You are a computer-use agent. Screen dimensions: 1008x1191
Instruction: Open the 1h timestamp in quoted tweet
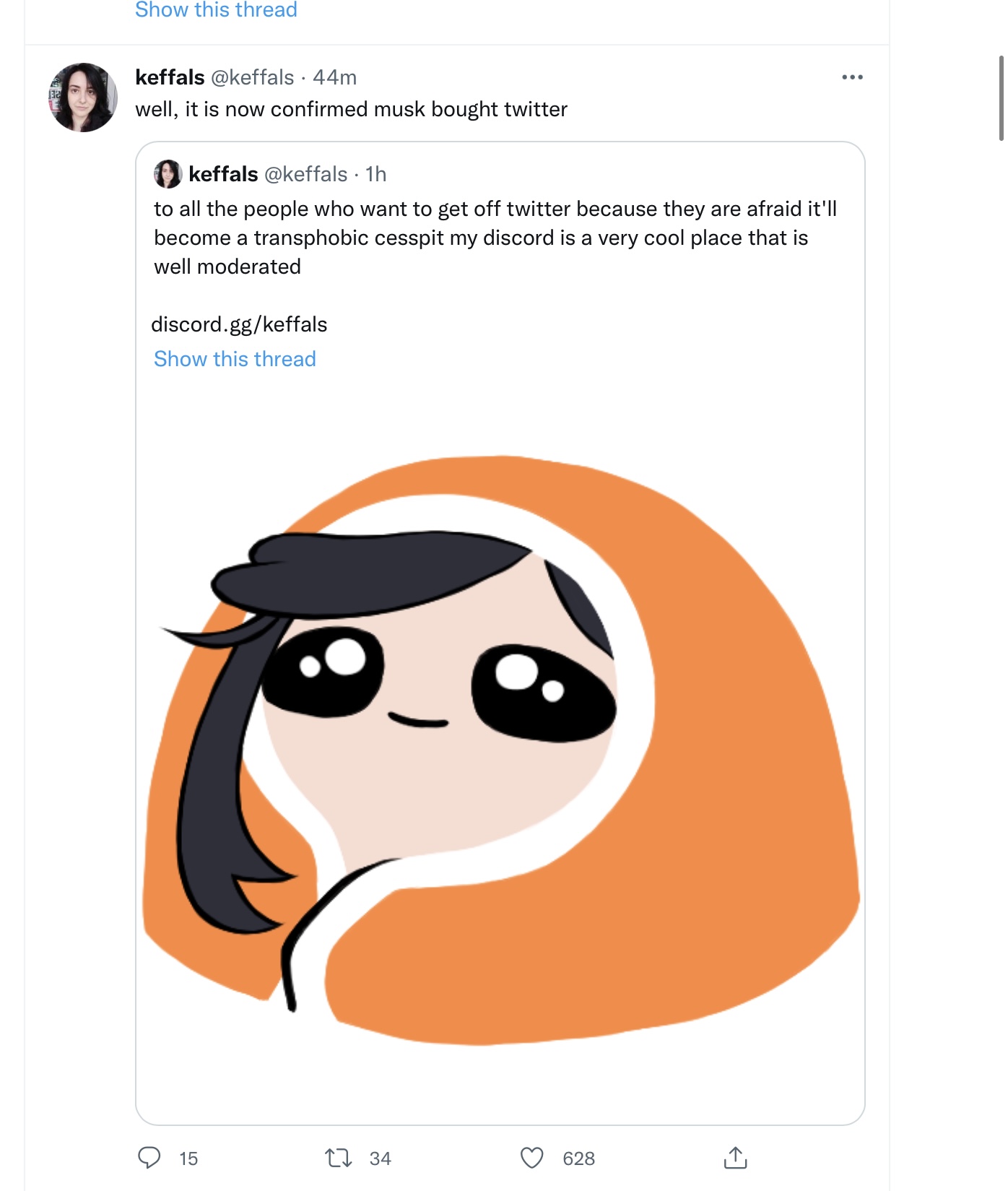376,174
